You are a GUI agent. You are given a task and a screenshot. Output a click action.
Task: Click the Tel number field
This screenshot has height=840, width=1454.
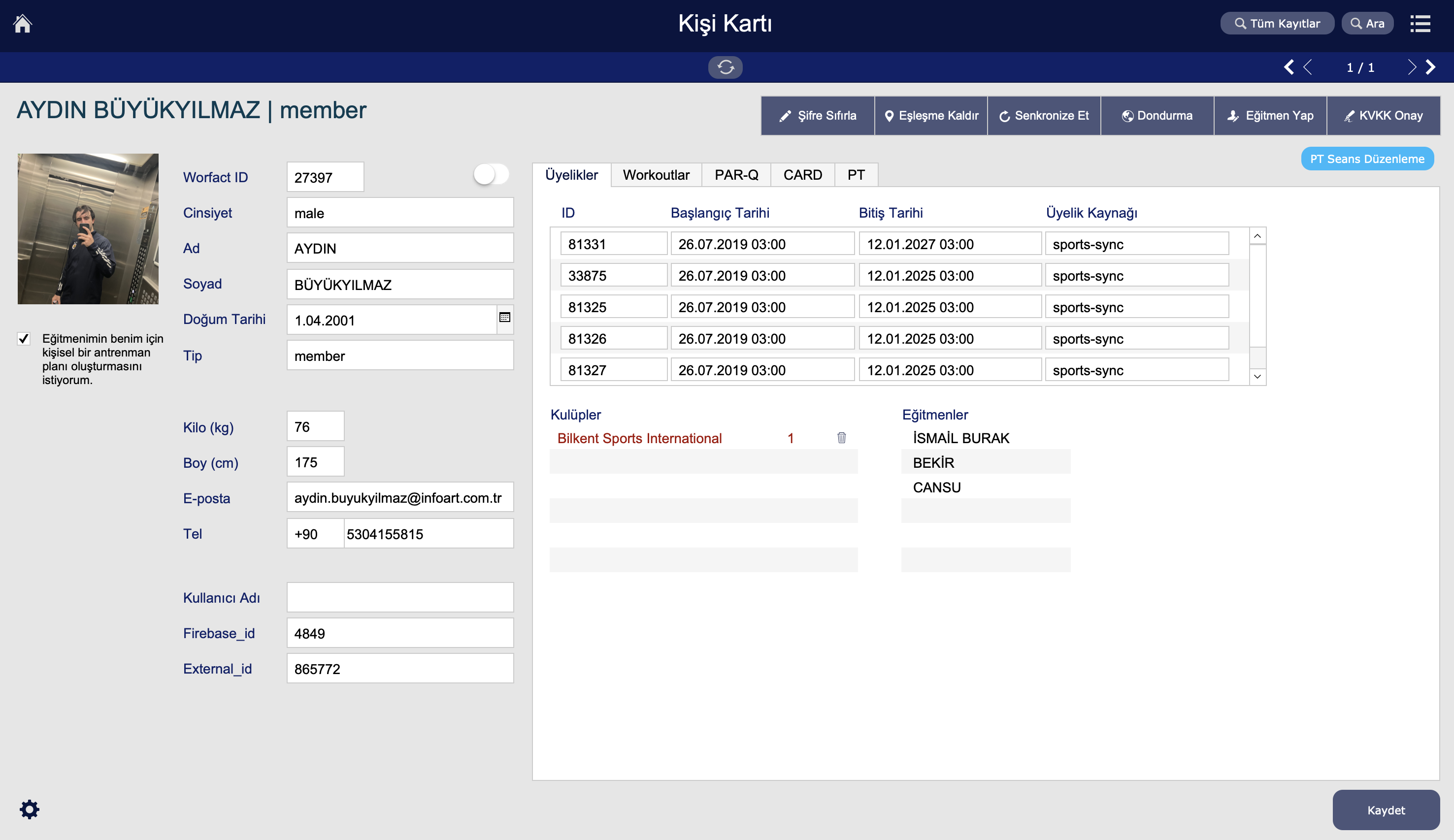[428, 534]
